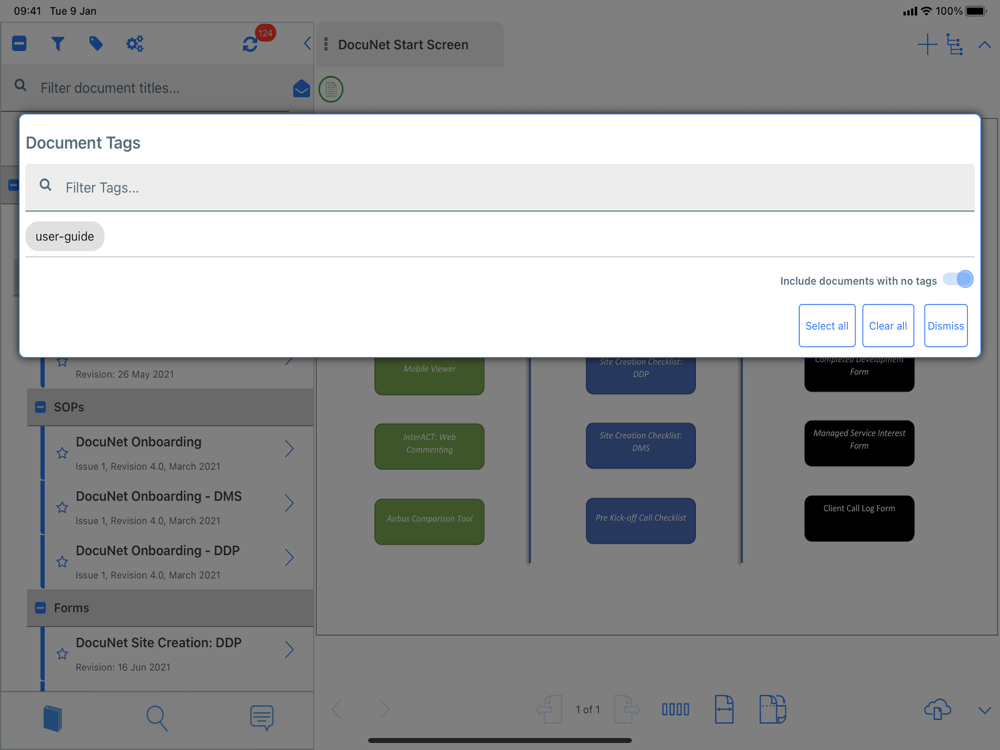Image resolution: width=1000 pixels, height=750 pixels.
Task: Collapse the SOPs section
Action: [40, 407]
